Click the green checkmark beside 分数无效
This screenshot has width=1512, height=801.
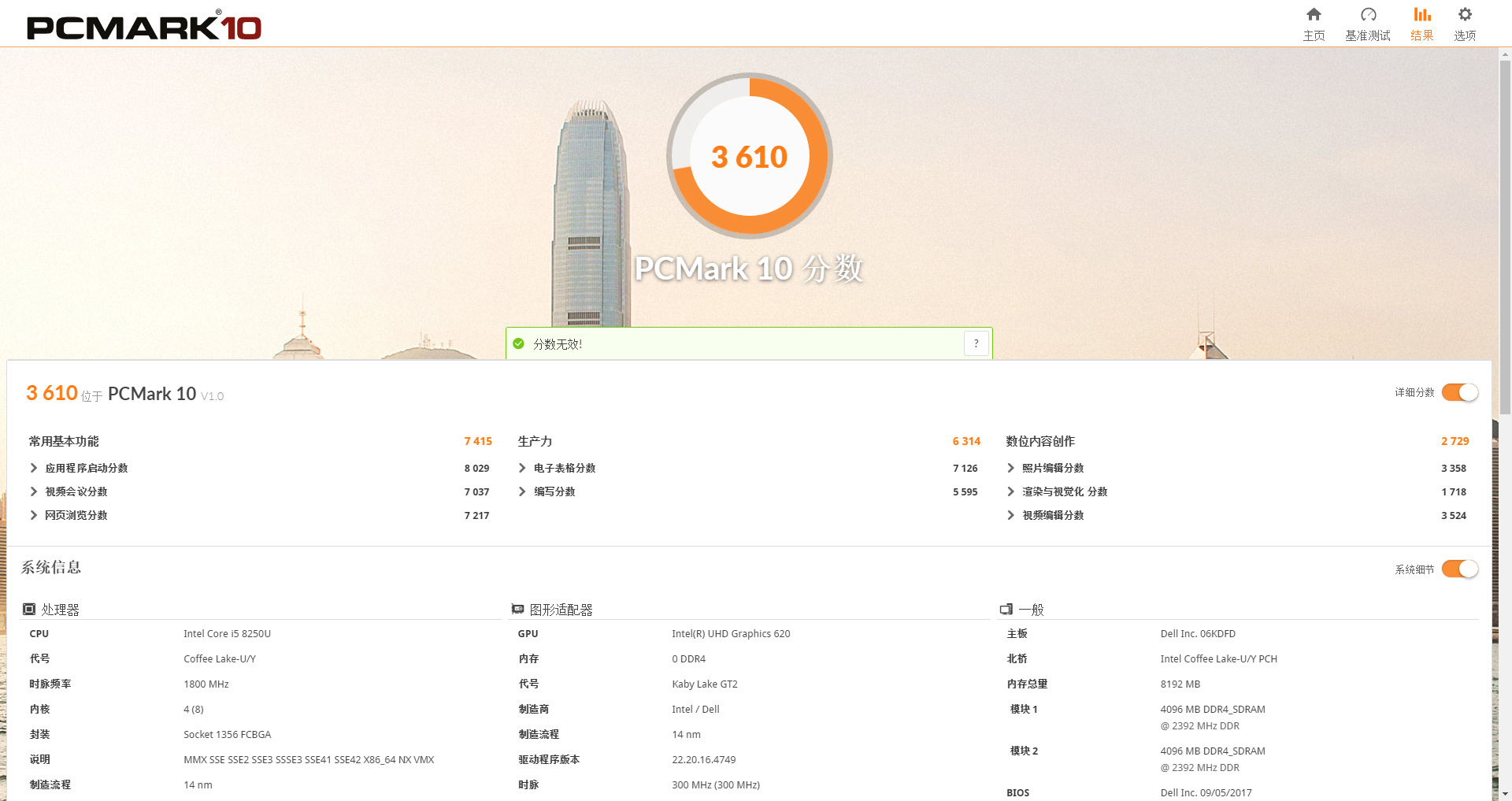[518, 343]
